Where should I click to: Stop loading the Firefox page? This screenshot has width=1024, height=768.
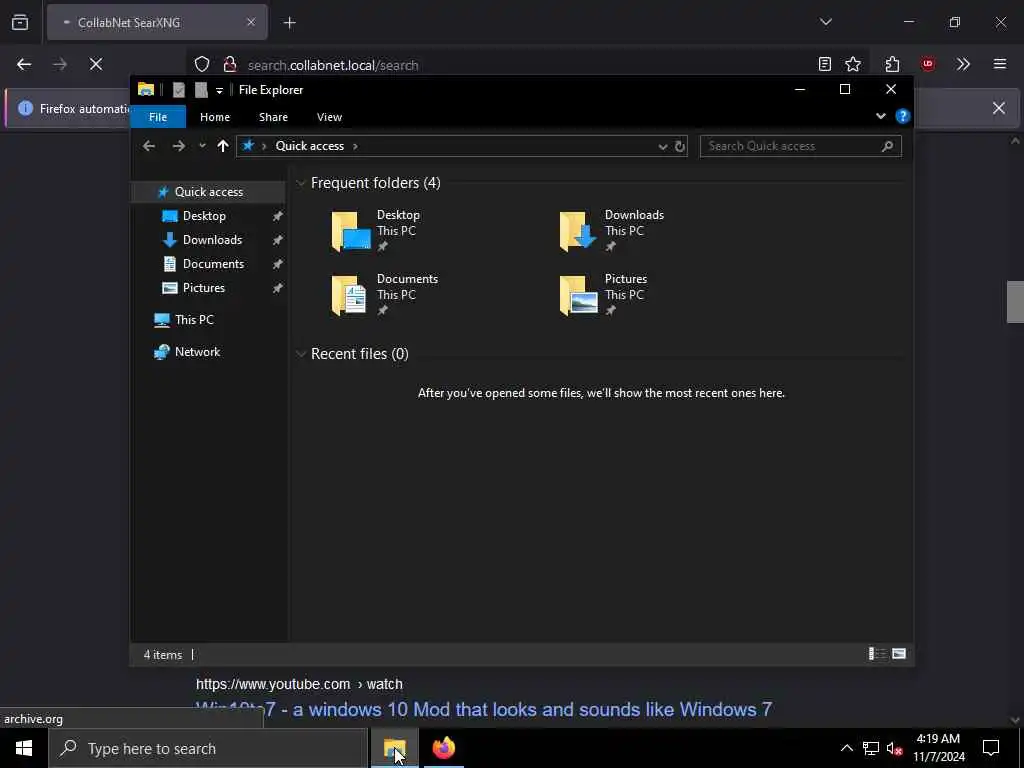96,64
